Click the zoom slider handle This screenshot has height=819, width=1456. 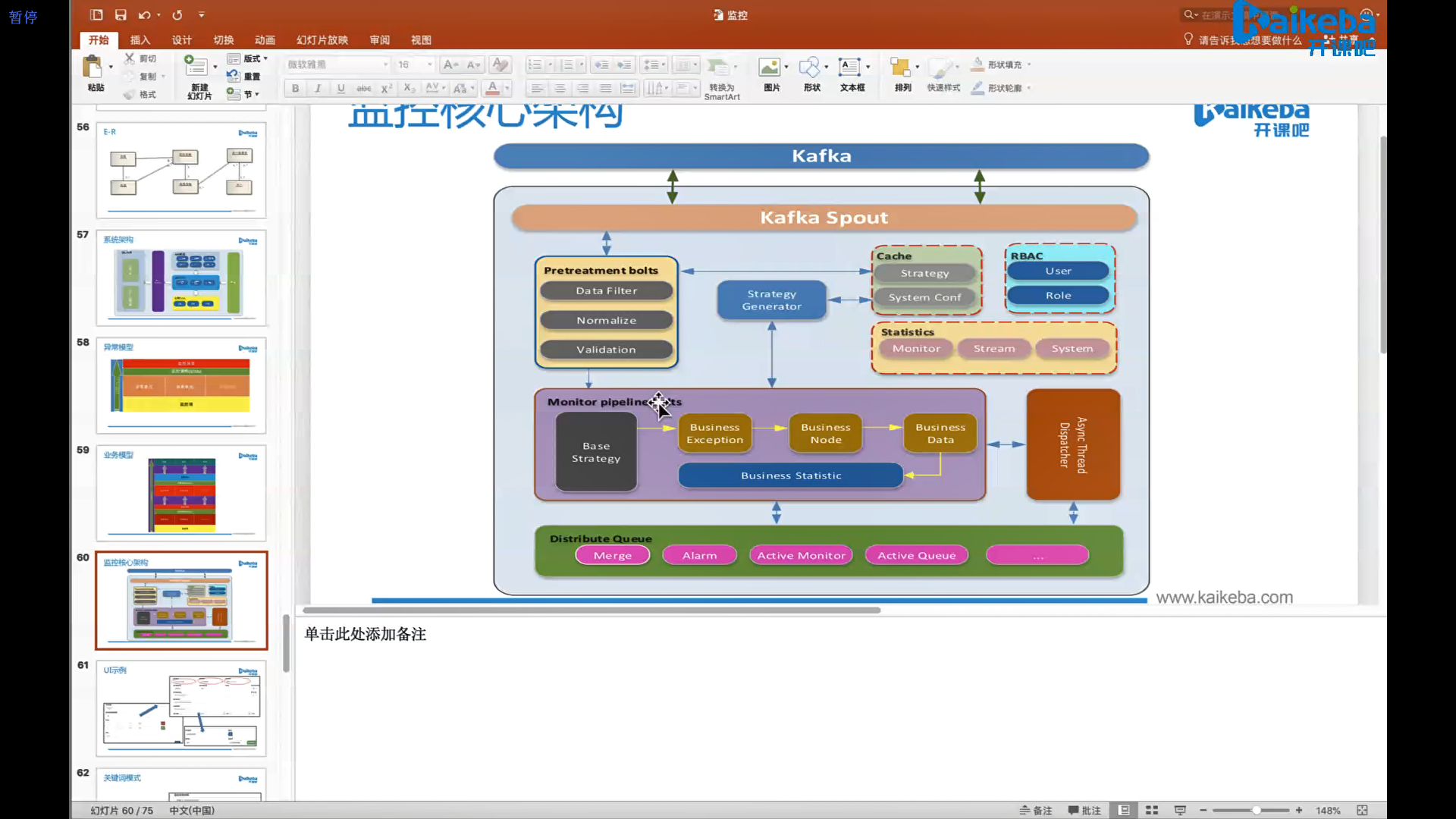pyautogui.click(x=1257, y=810)
